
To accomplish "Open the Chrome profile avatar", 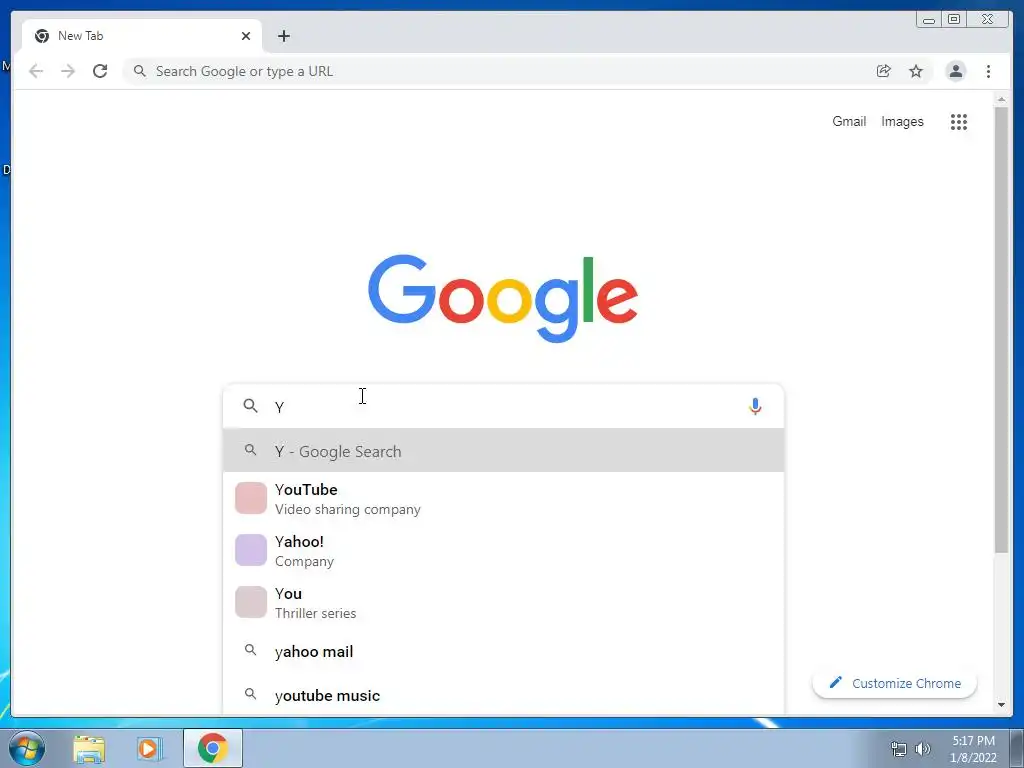I will 955,71.
